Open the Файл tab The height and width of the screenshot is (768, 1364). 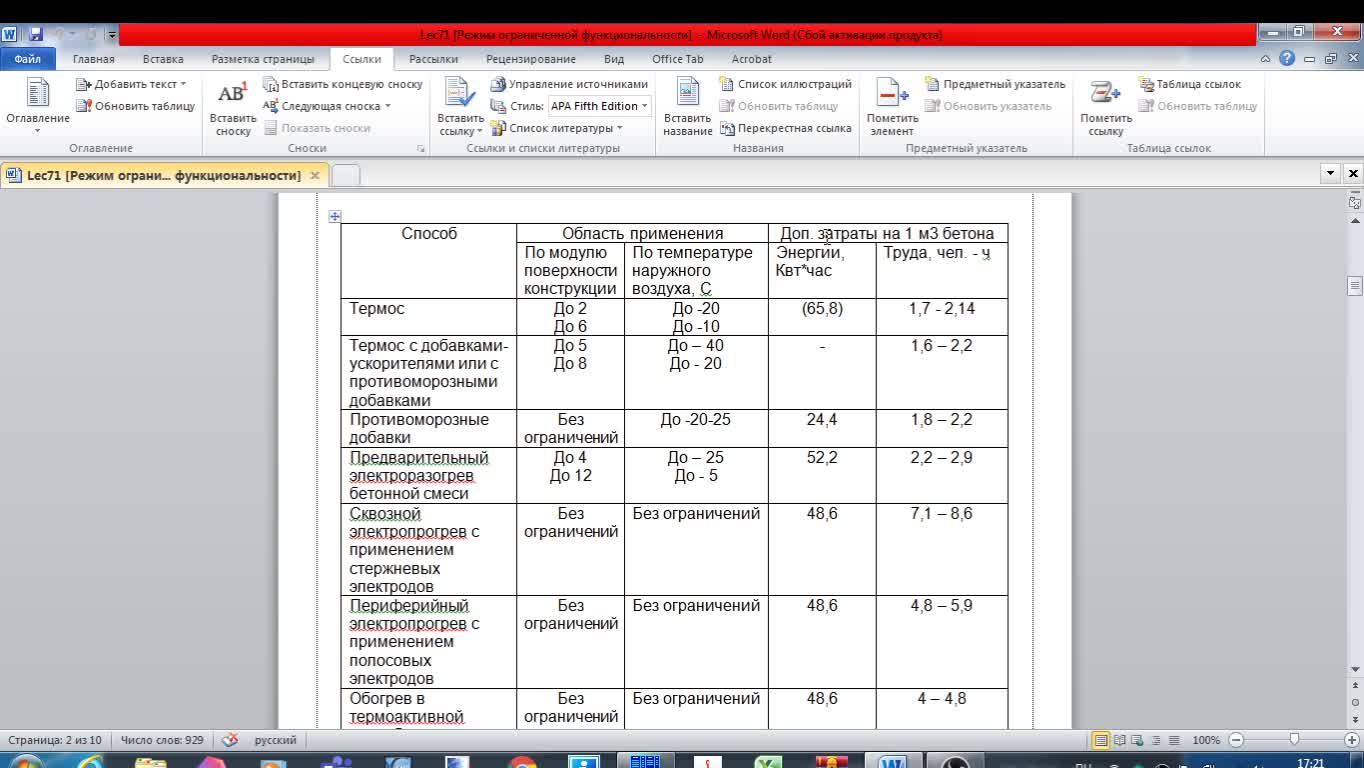click(x=27, y=59)
